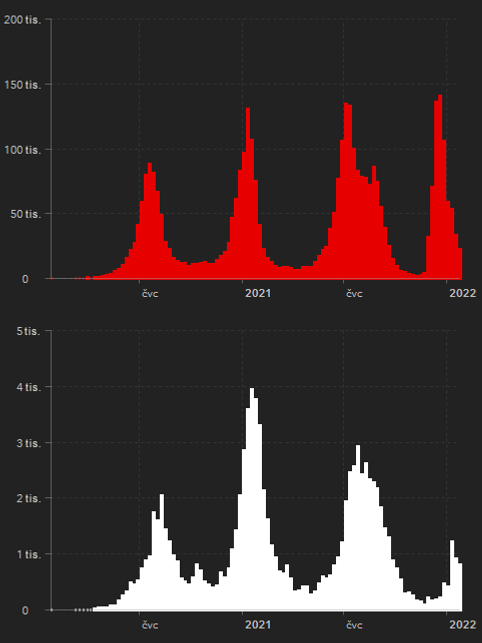Click the "50 tis." axis label
The height and width of the screenshot is (643, 482).
[26, 214]
